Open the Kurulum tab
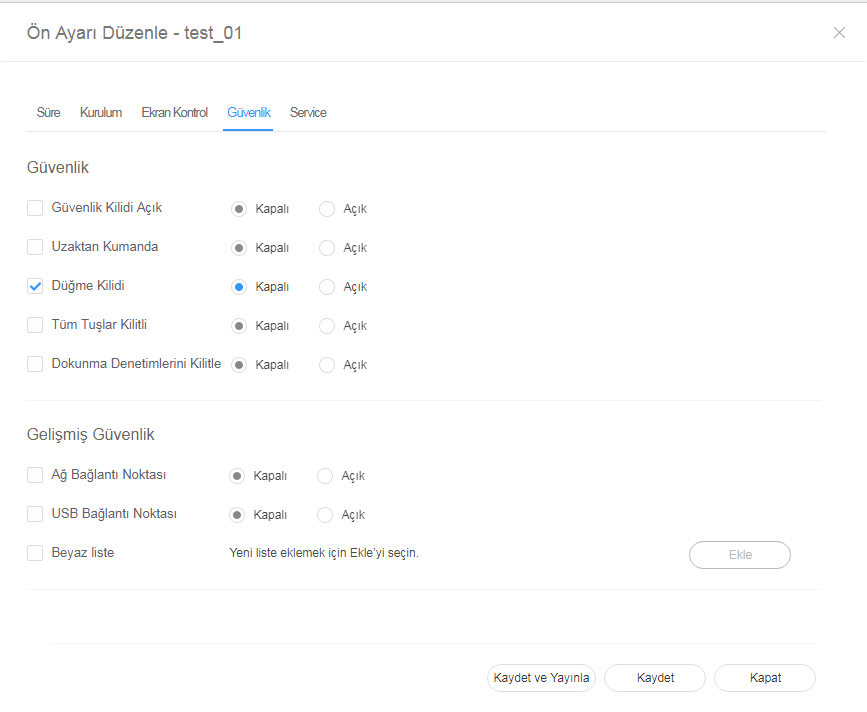867x712 pixels. pyautogui.click(x=101, y=113)
